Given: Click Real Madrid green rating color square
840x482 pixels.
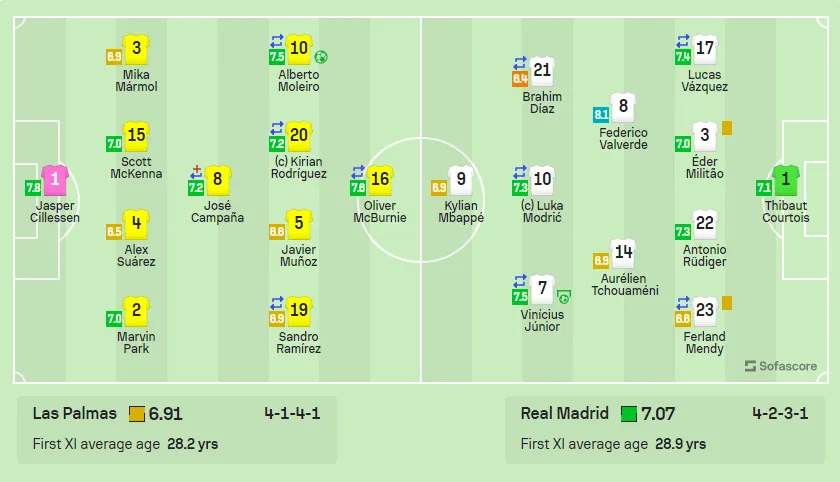Looking at the screenshot, I should (629, 414).
